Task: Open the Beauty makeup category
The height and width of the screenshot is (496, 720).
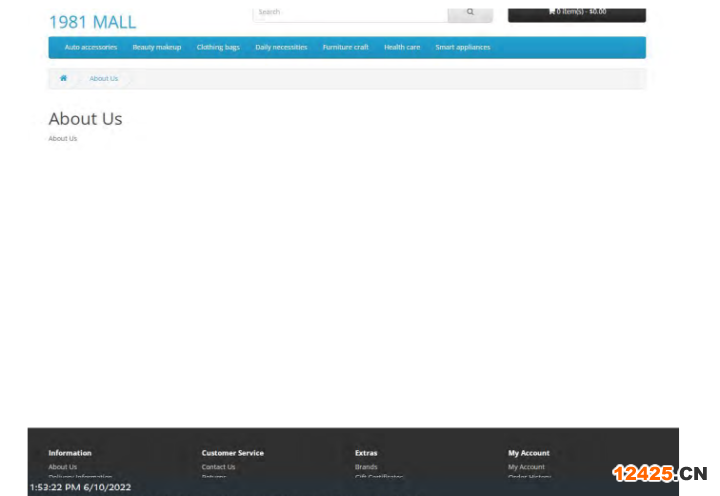Action: (x=156, y=47)
